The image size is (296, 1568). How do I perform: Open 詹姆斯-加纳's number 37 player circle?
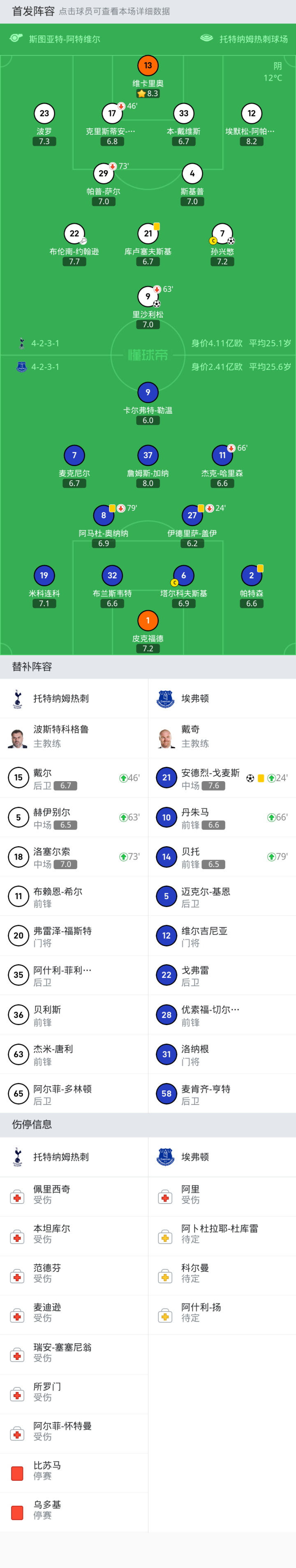coord(148,455)
